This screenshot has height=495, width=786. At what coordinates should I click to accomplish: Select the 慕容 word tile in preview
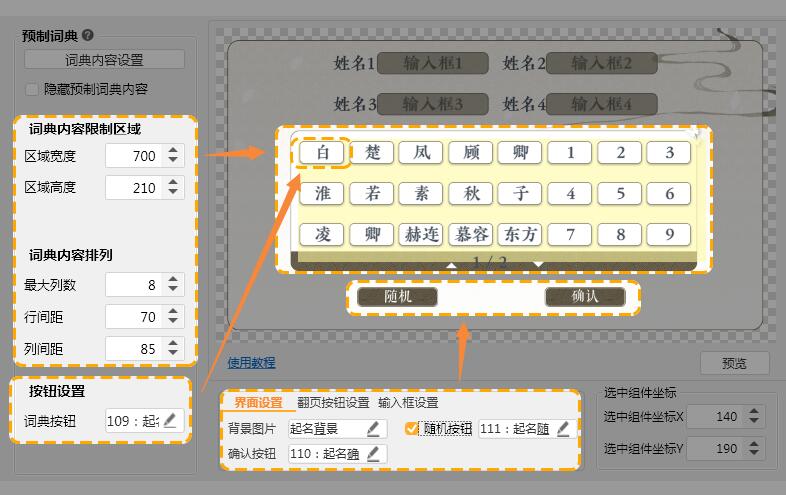click(472, 234)
